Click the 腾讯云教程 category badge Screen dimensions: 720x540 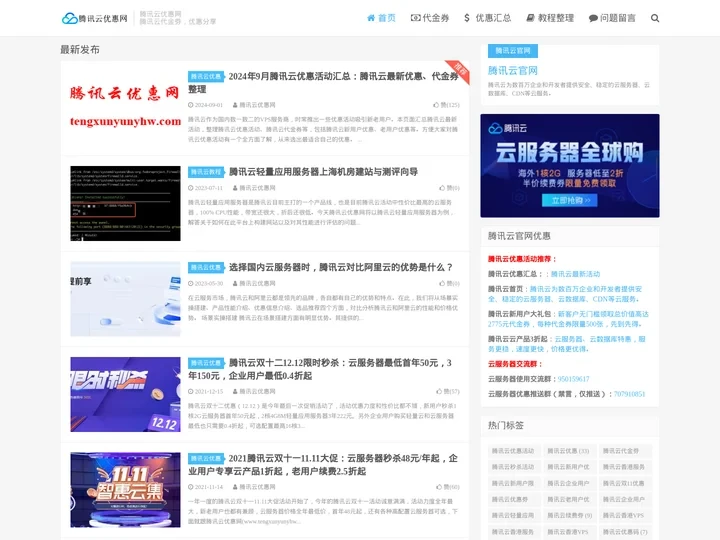[206, 172]
